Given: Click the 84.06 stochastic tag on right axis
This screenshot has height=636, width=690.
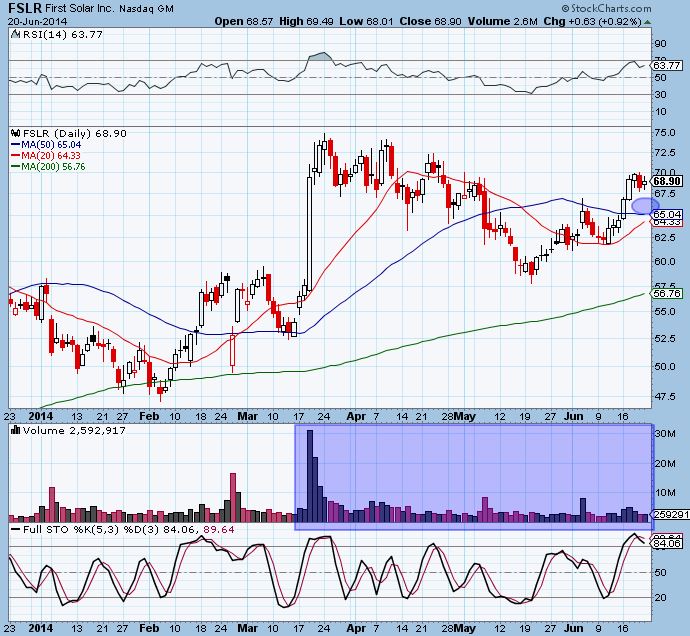Looking at the screenshot, I should (667, 544).
